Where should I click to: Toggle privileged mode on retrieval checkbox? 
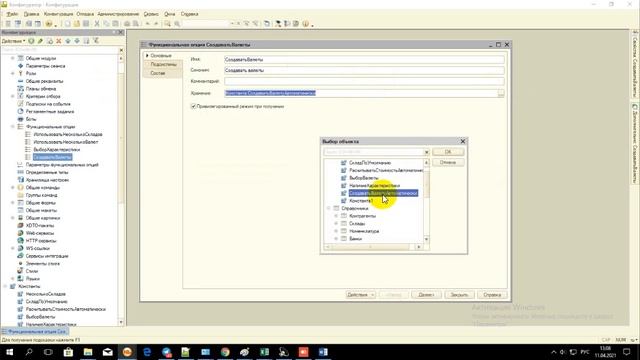[193, 107]
